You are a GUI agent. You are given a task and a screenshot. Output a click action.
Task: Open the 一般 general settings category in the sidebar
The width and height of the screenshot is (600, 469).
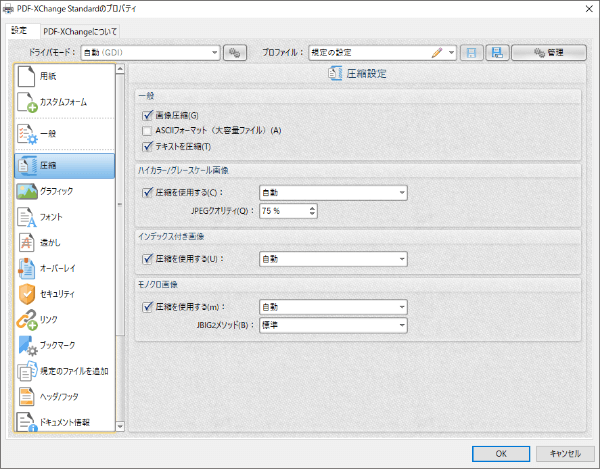click(x=64, y=134)
